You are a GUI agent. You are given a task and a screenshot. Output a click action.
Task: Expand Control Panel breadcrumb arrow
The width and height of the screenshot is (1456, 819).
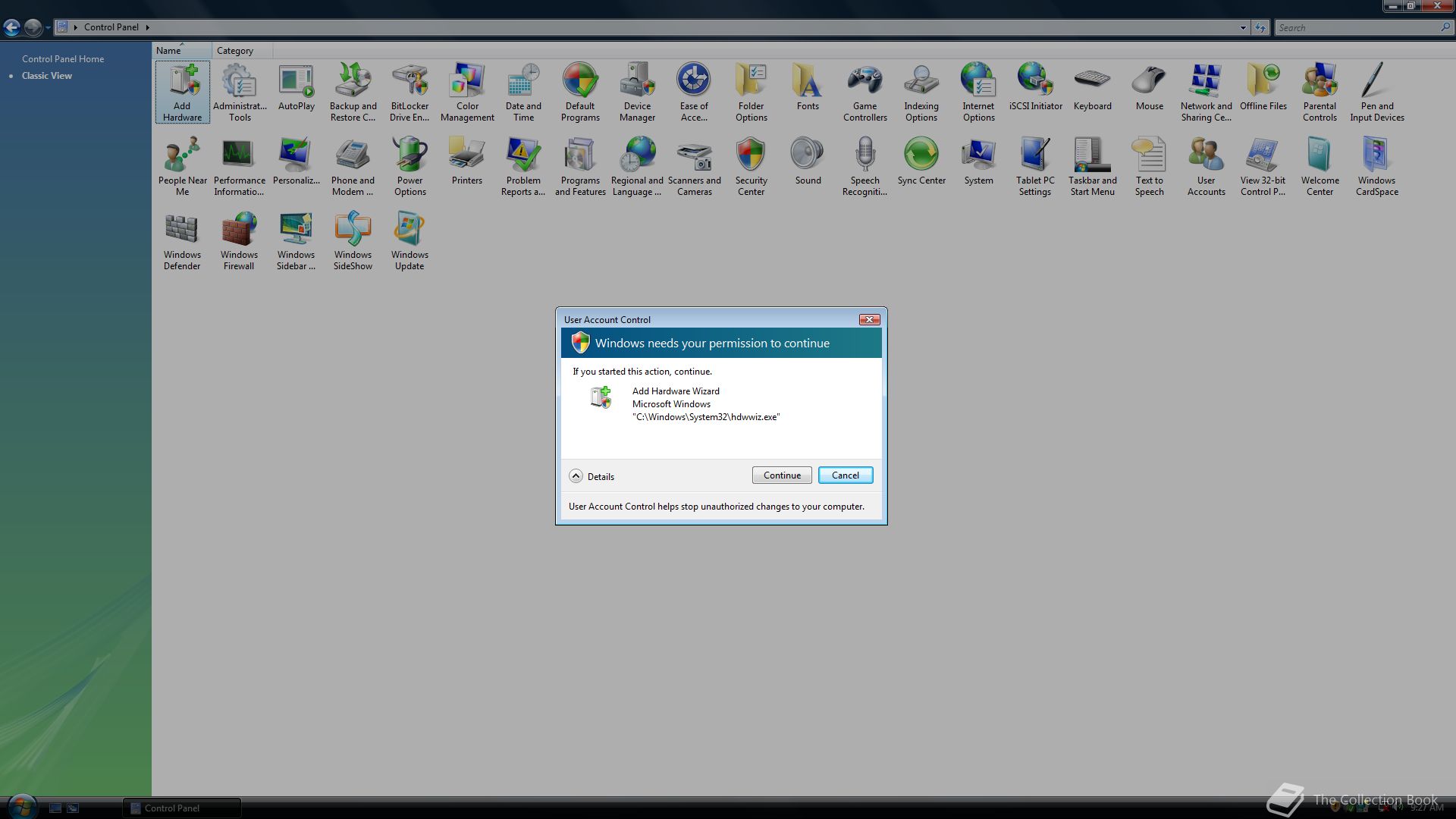click(x=147, y=27)
